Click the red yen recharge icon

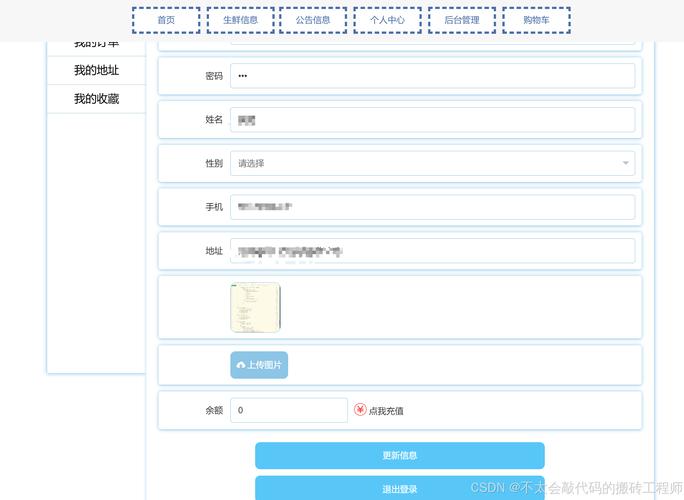tap(360, 410)
